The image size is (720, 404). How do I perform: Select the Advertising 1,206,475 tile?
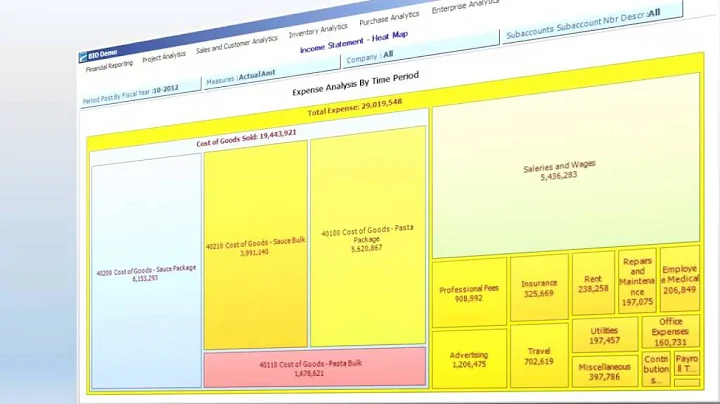coord(469,359)
